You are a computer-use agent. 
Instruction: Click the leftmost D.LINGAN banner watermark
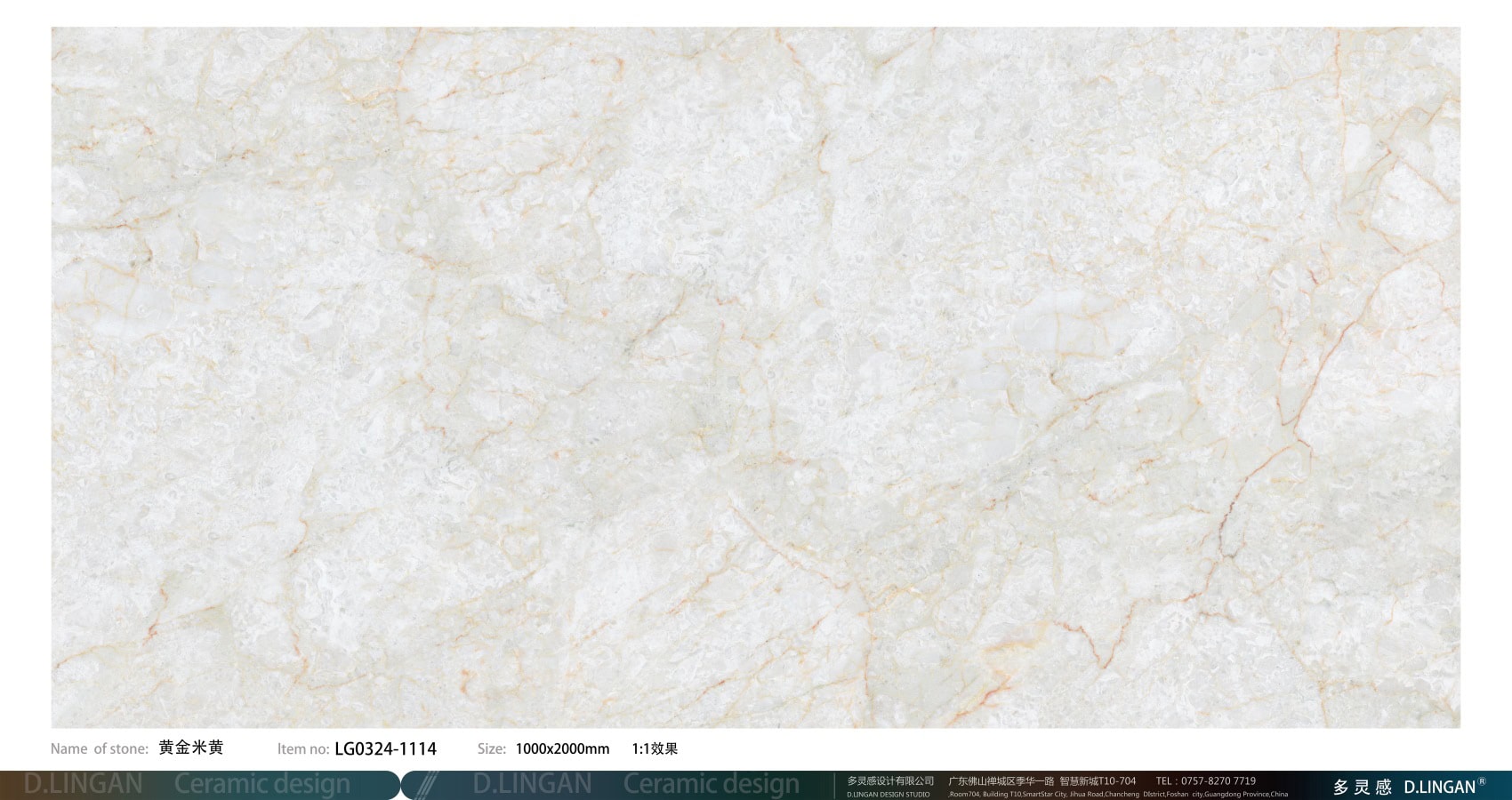click(x=83, y=784)
